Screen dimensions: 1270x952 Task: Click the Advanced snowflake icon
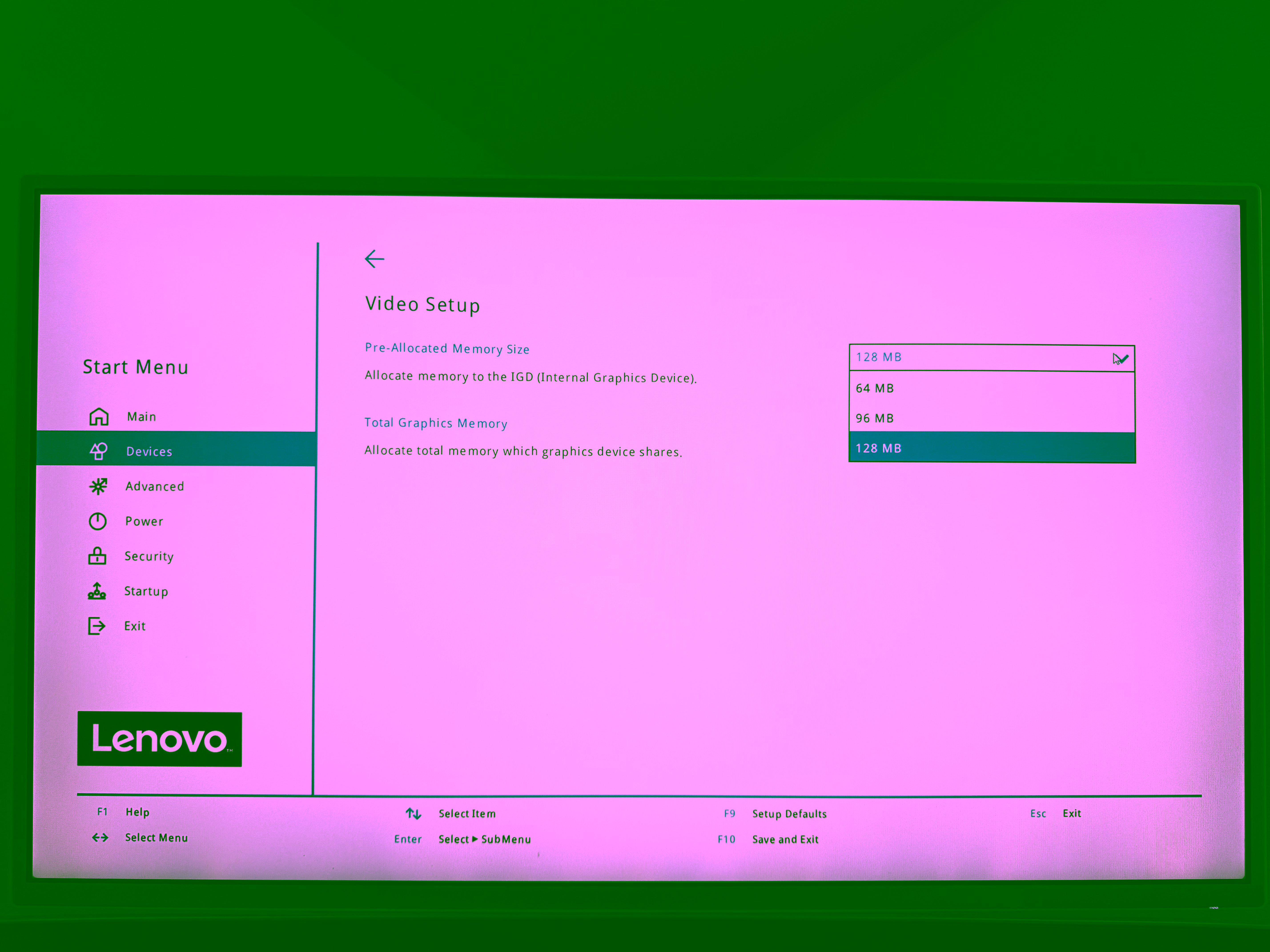coord(98,487)
